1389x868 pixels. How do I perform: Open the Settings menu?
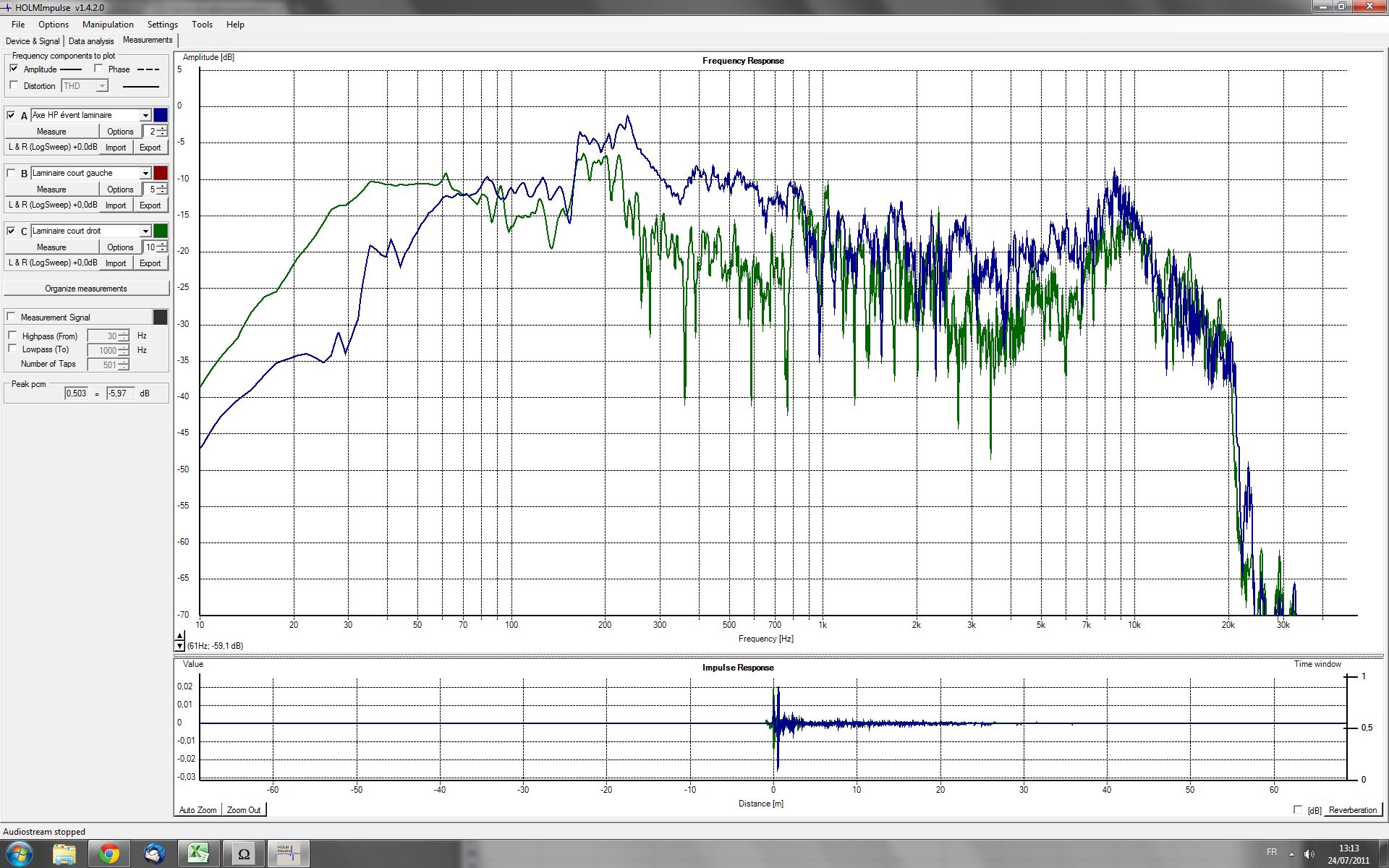(163, 24)
